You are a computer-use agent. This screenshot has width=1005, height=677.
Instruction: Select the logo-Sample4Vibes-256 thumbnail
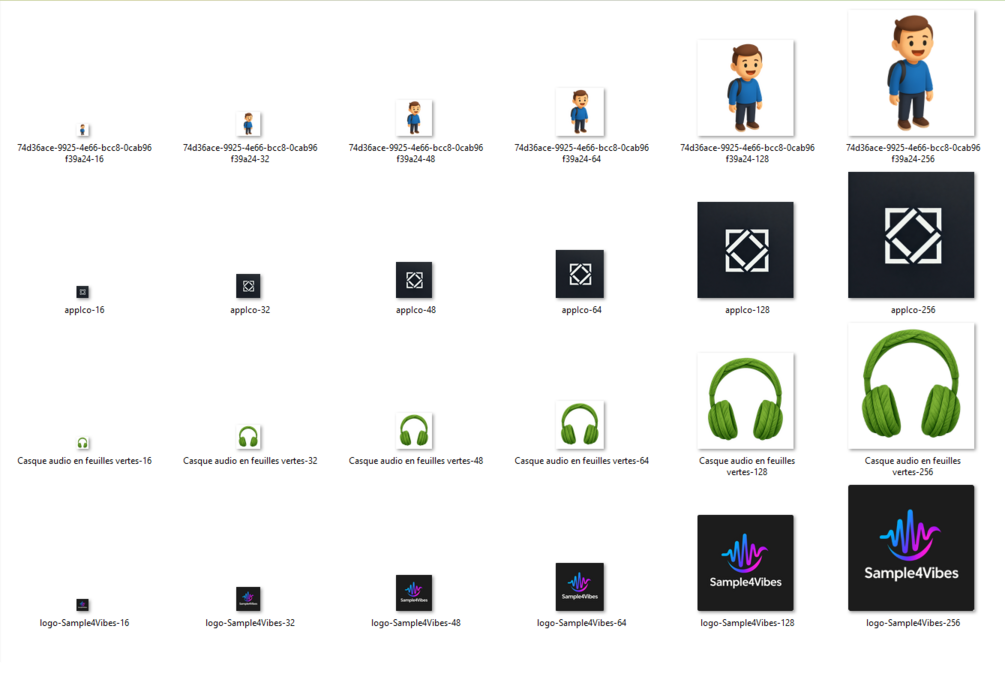(x=911, y=548)
